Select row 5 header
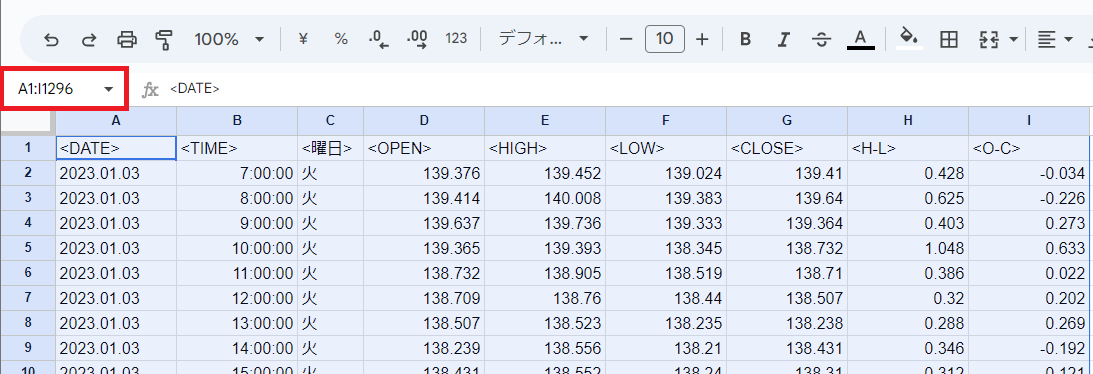The image size is (1093, 374). pos(28,248)
